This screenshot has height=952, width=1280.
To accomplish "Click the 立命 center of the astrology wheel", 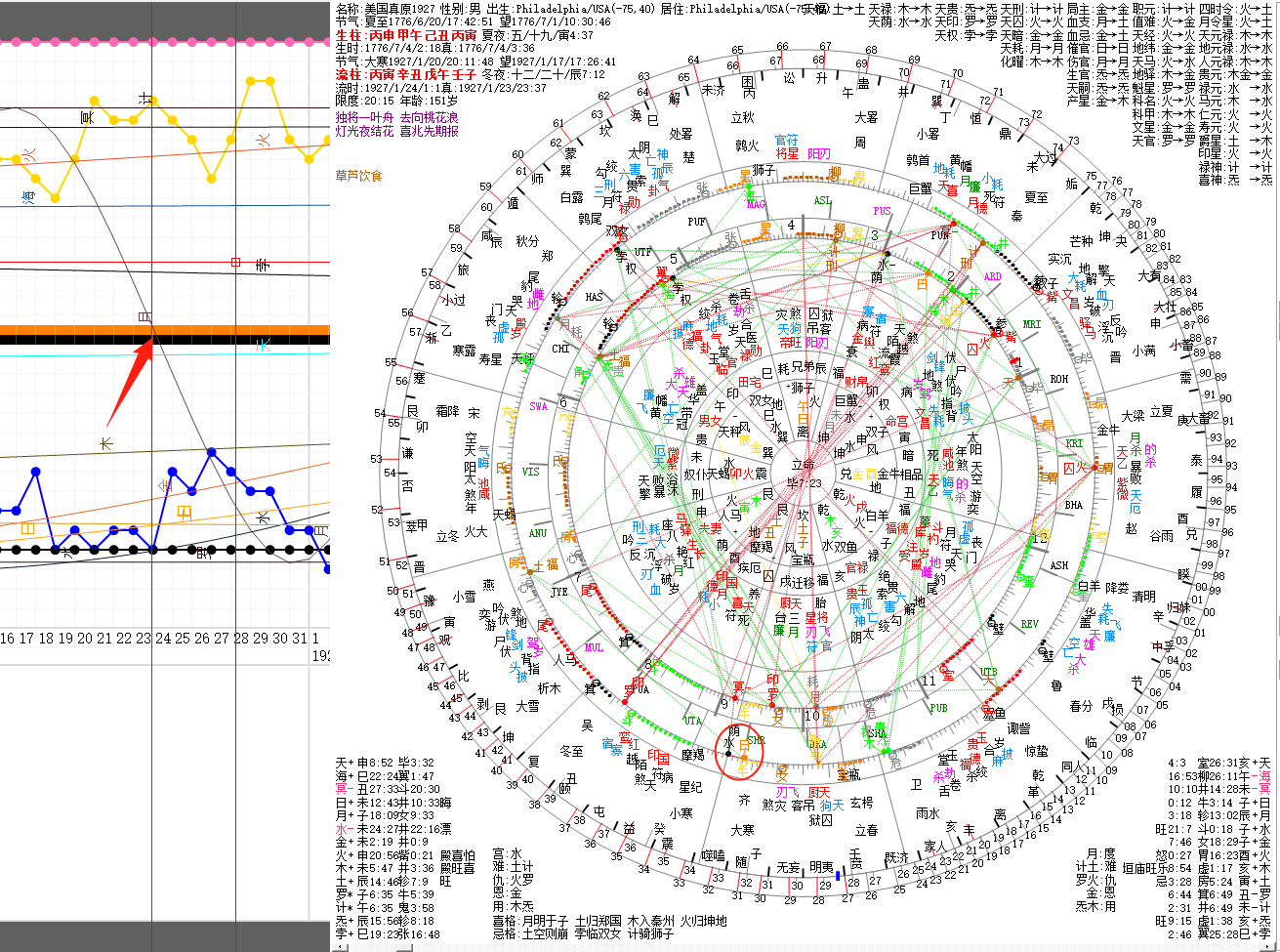I will (x=803, y=465).
